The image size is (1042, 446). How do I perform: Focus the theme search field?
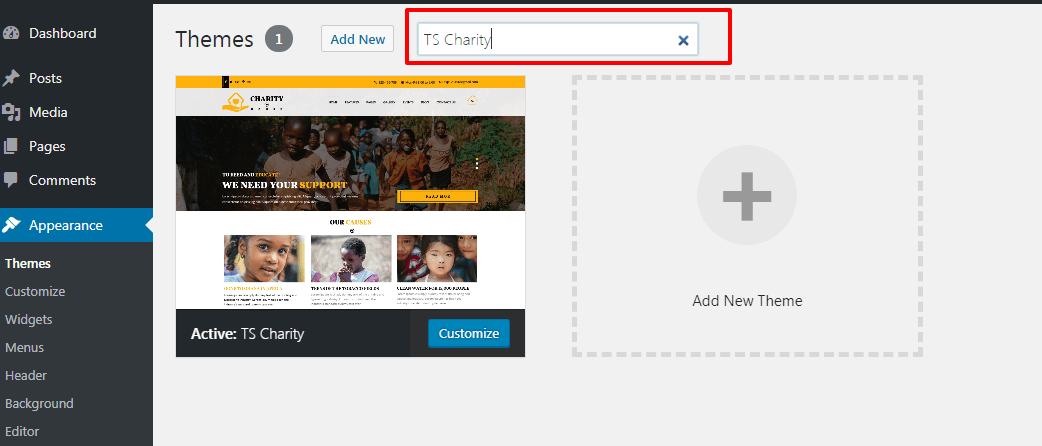click(545, 40)
